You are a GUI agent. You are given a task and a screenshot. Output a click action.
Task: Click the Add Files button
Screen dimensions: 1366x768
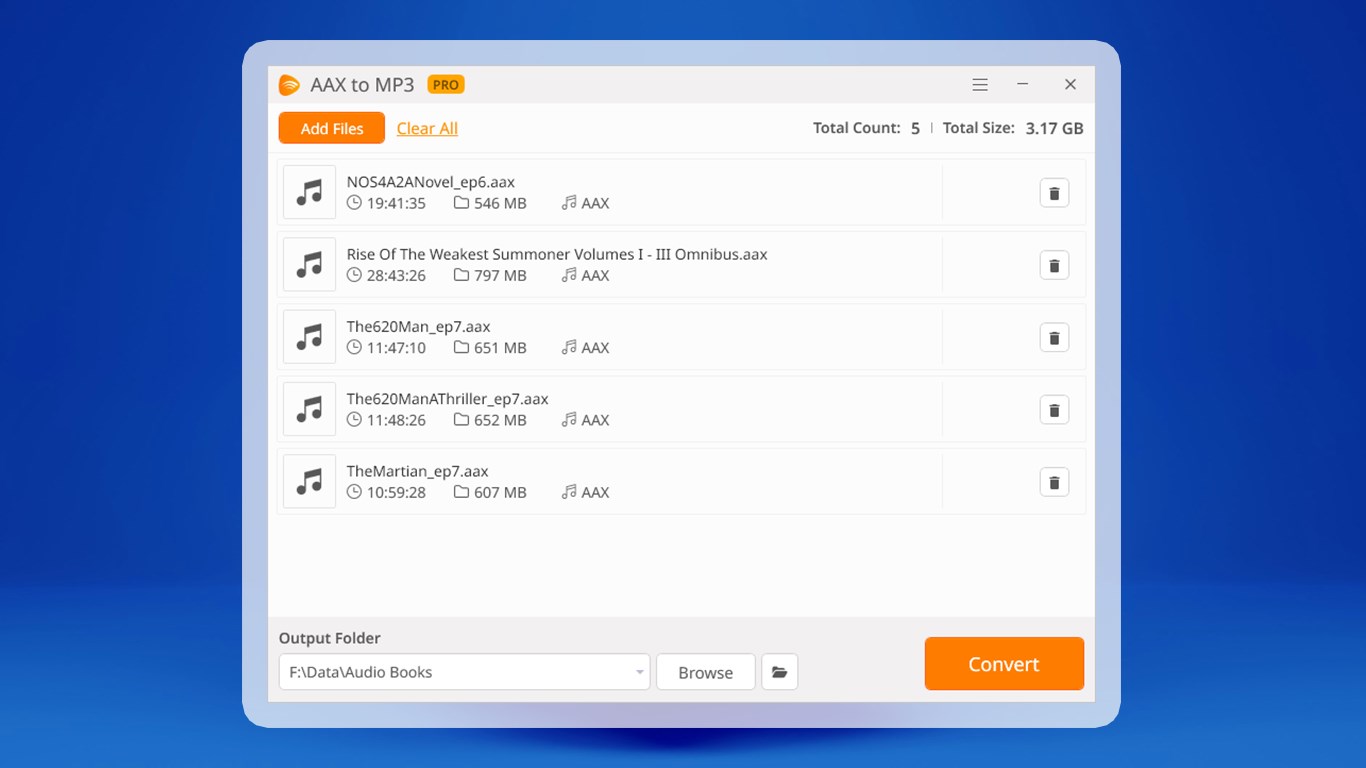[332, 128]
